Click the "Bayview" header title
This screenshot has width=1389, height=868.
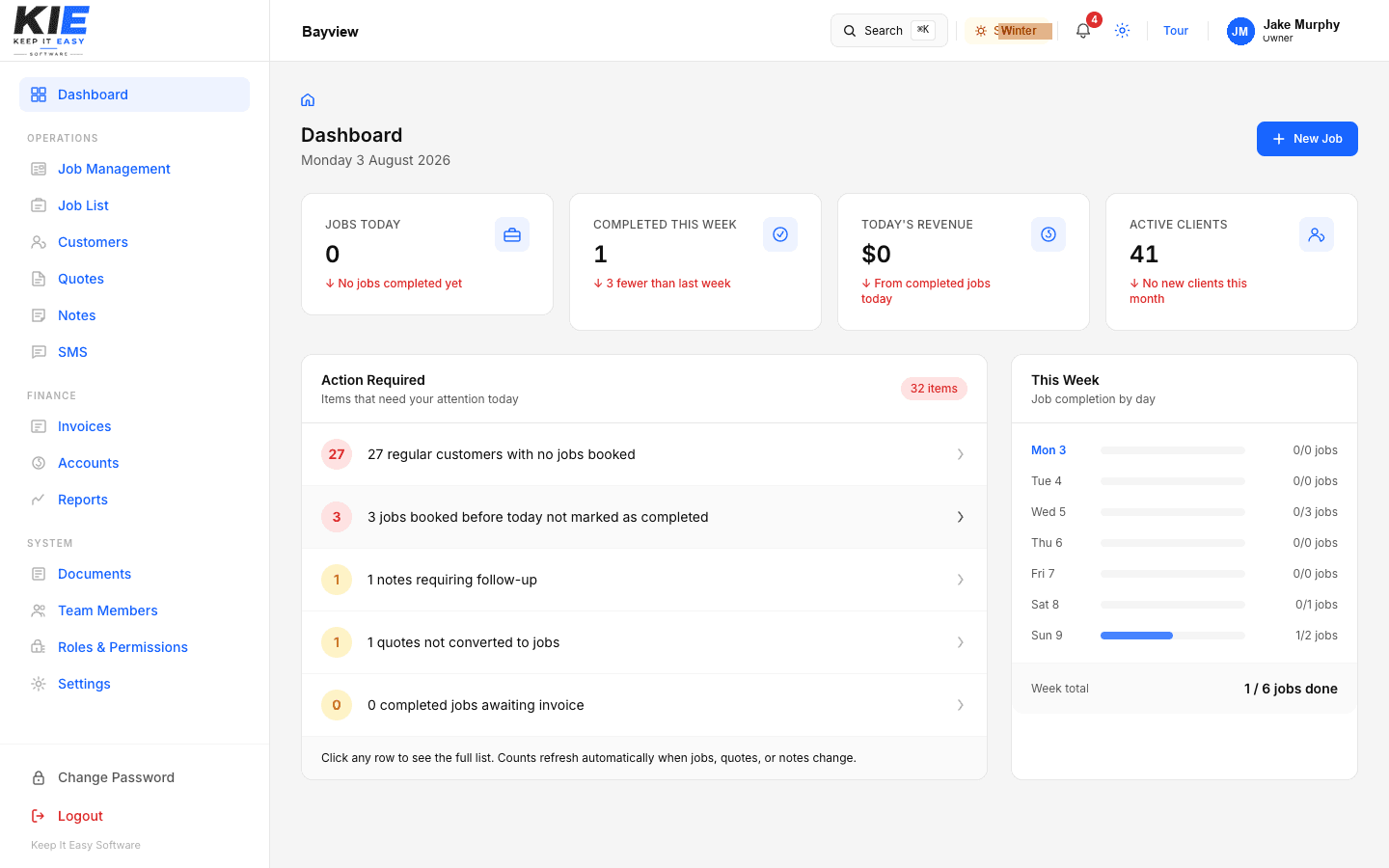coord(330,31)
